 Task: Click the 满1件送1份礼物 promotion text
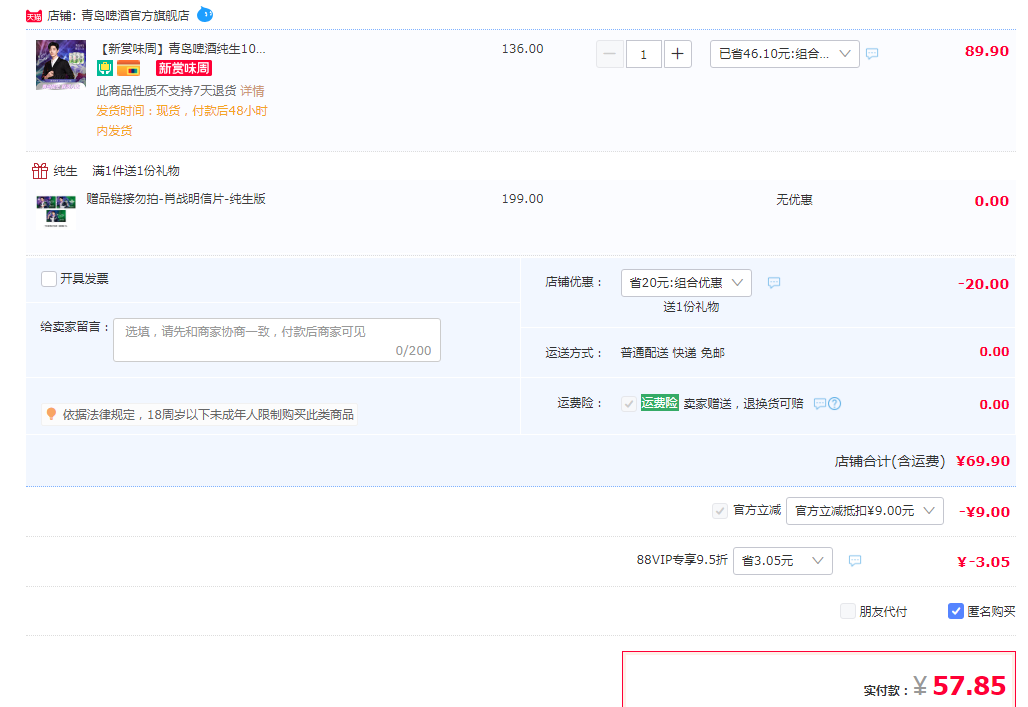pos(136,171)
